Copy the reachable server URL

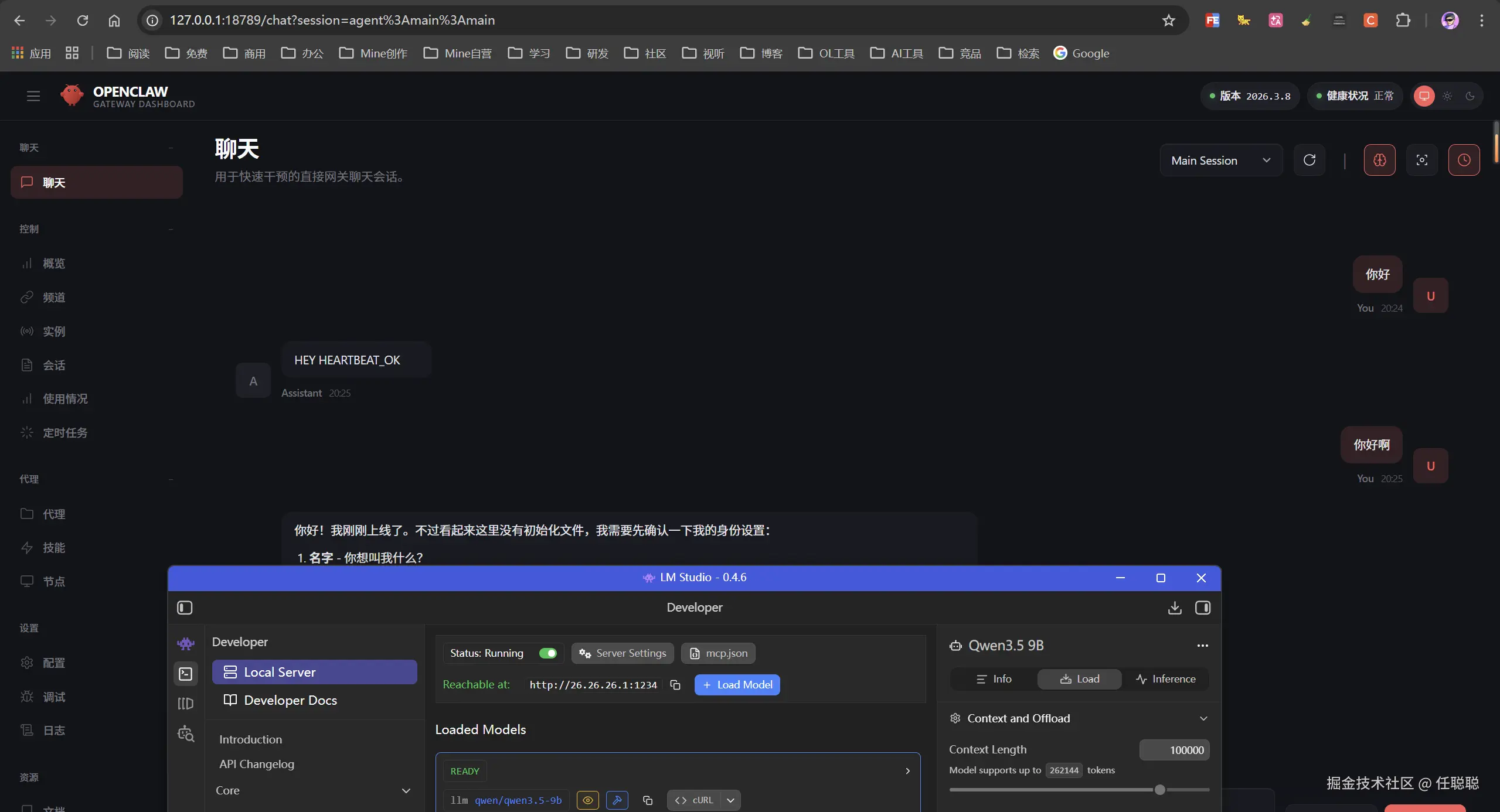675,685
